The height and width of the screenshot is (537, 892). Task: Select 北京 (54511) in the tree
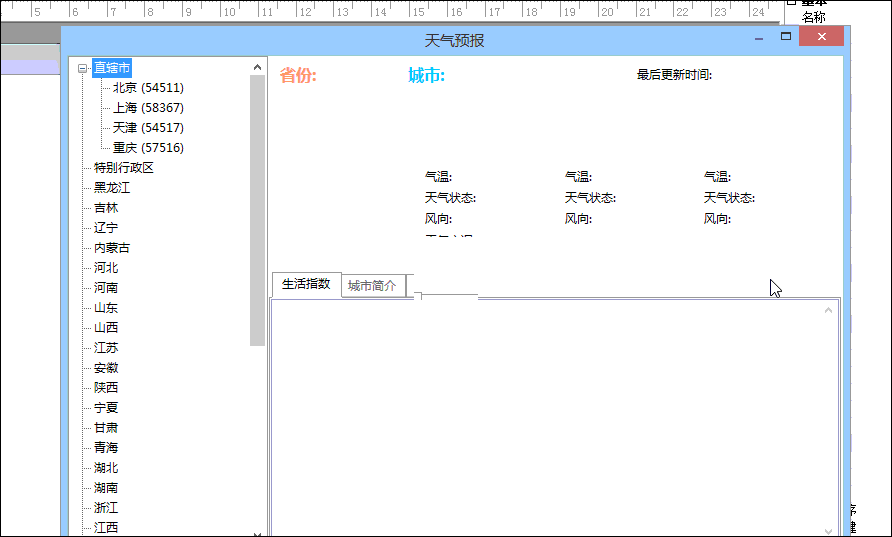148,88
